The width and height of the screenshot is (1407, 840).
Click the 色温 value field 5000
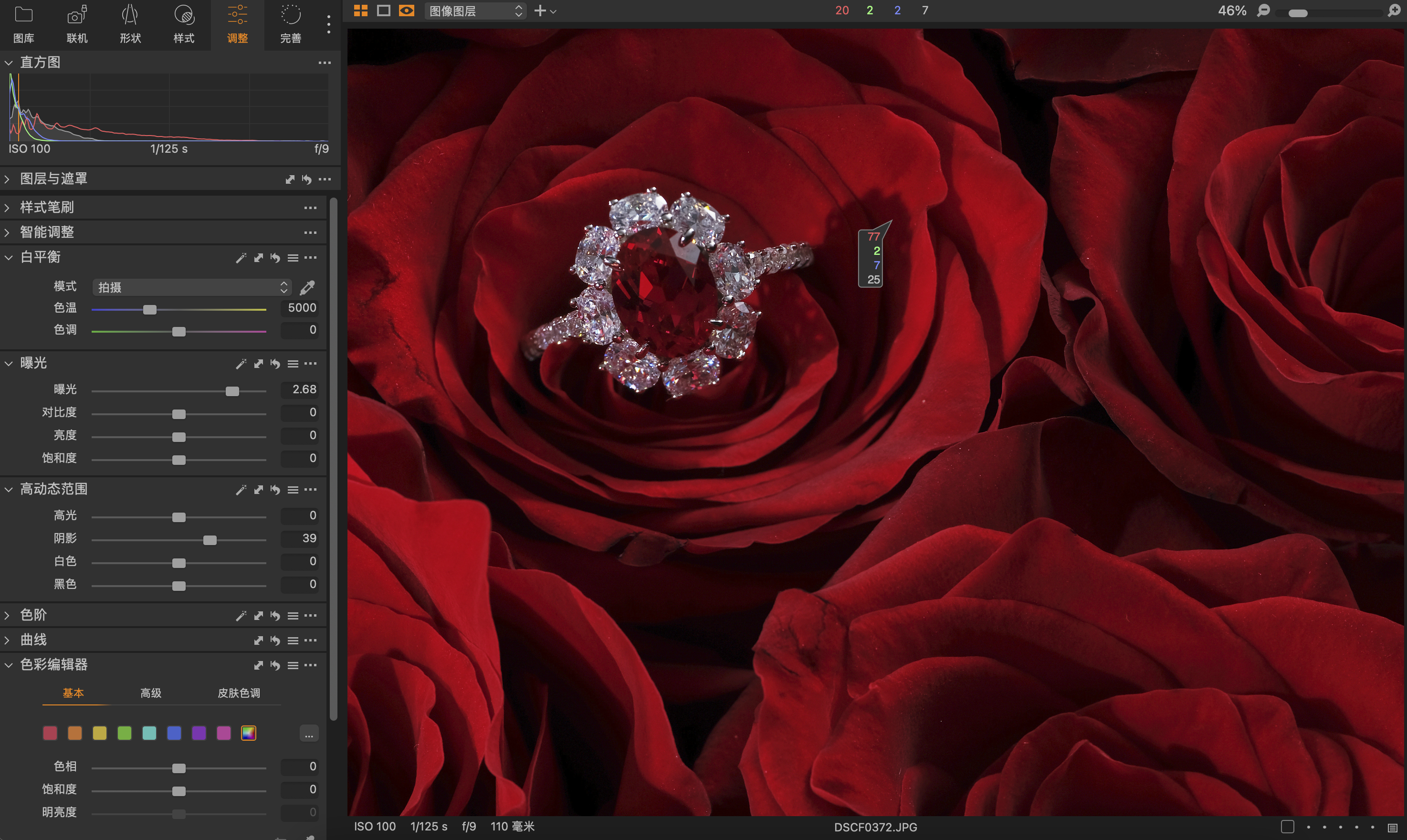tap(299, 308)
